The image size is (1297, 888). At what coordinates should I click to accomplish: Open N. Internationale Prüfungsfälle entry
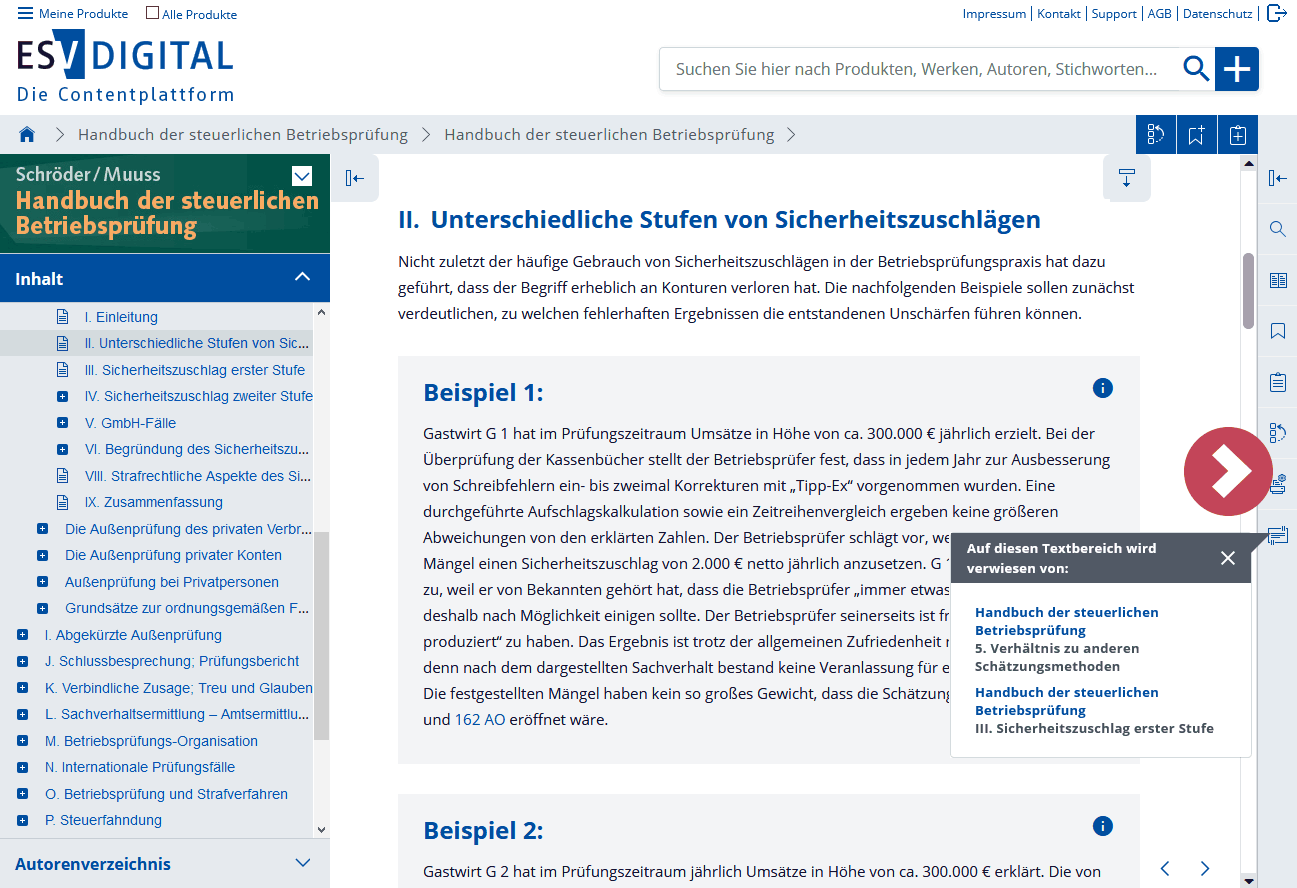click(x=140, y=767)
